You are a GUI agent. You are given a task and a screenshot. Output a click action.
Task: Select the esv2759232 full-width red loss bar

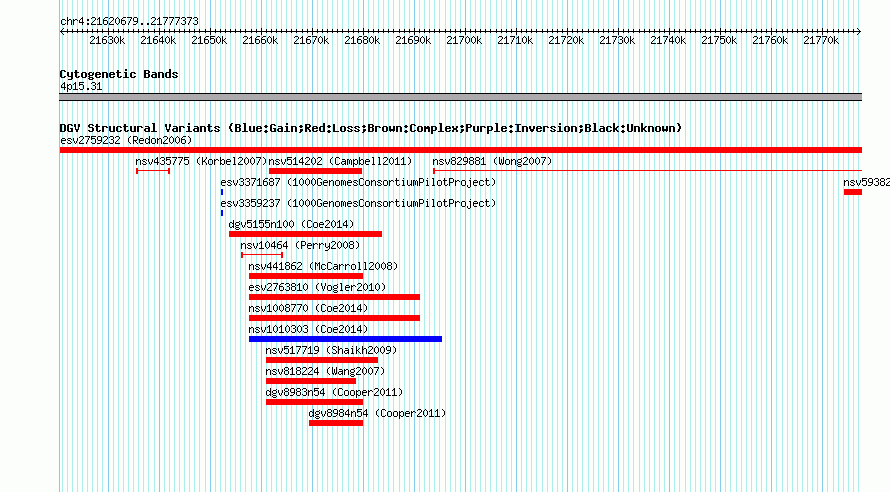coord(461,150)
